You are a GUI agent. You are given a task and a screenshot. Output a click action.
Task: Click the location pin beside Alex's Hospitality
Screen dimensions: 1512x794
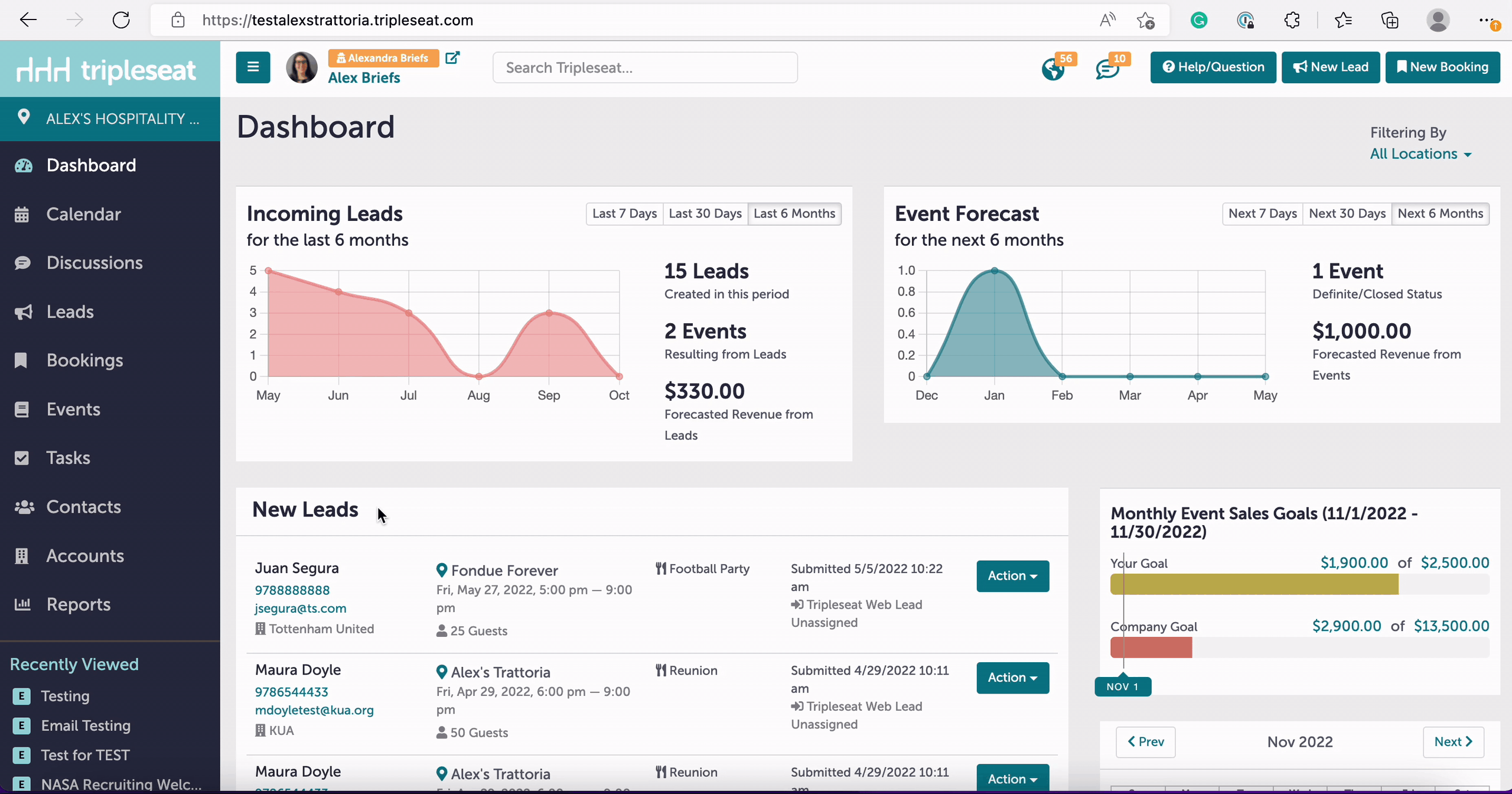click(24, 117)
